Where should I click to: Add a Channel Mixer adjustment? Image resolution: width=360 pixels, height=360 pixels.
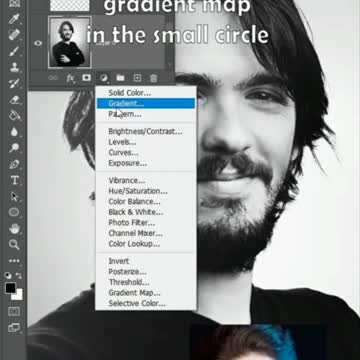(135, 233)
